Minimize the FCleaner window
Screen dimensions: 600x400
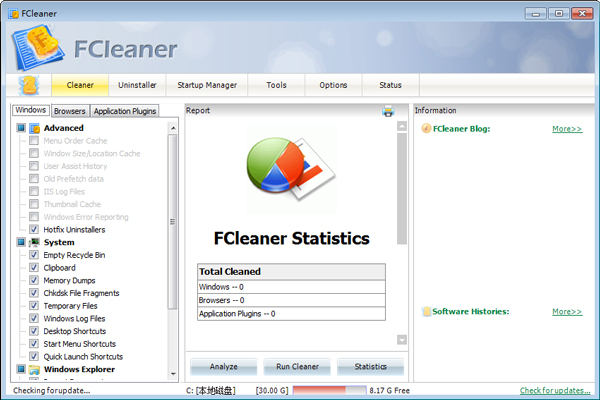tap(535, 14)
